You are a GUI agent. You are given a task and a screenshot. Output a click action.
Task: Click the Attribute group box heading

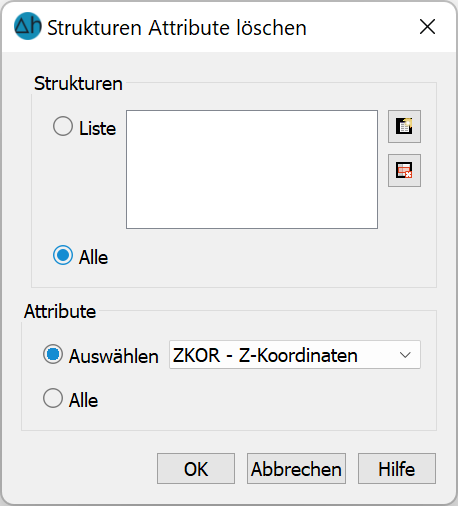click(x=60, y=311)
